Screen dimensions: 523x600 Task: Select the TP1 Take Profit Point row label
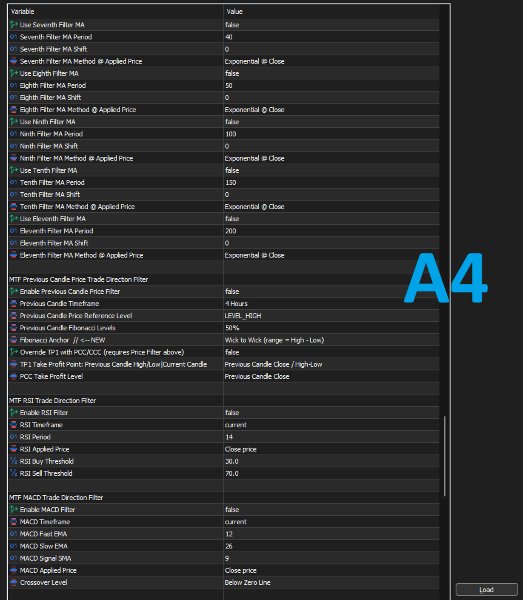click(x=113, y=364)
